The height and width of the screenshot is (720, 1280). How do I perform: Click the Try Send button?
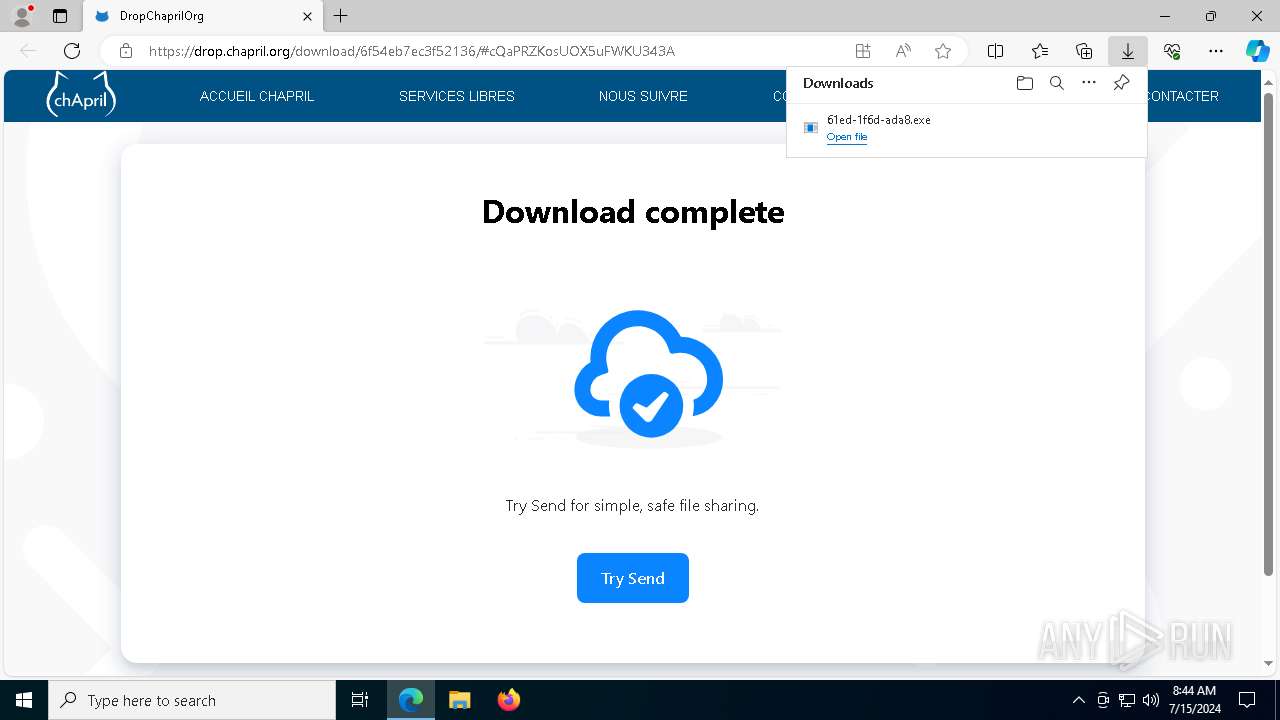point(633,578)
